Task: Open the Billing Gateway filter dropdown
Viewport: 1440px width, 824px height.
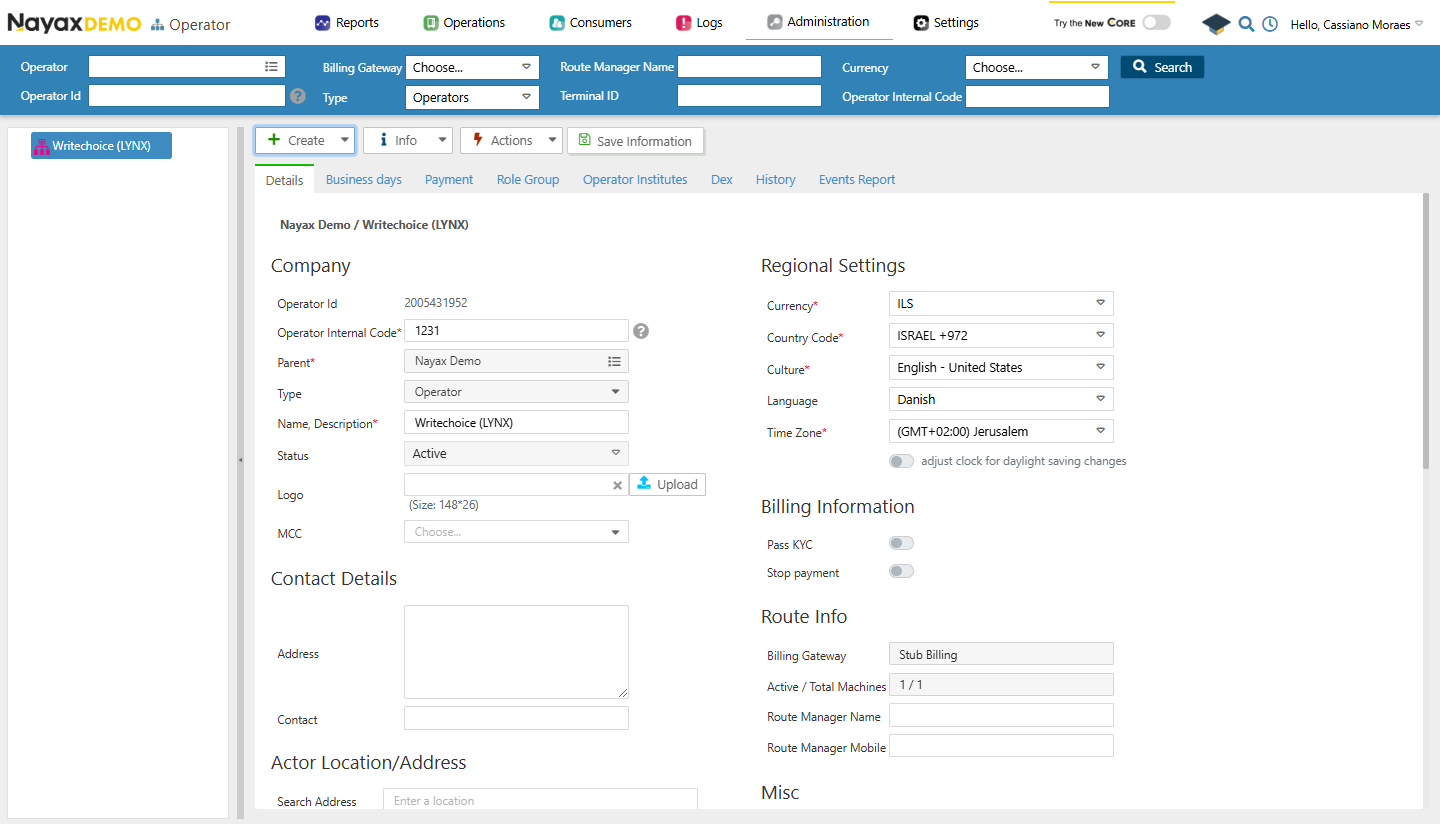Action: point(472,67)
